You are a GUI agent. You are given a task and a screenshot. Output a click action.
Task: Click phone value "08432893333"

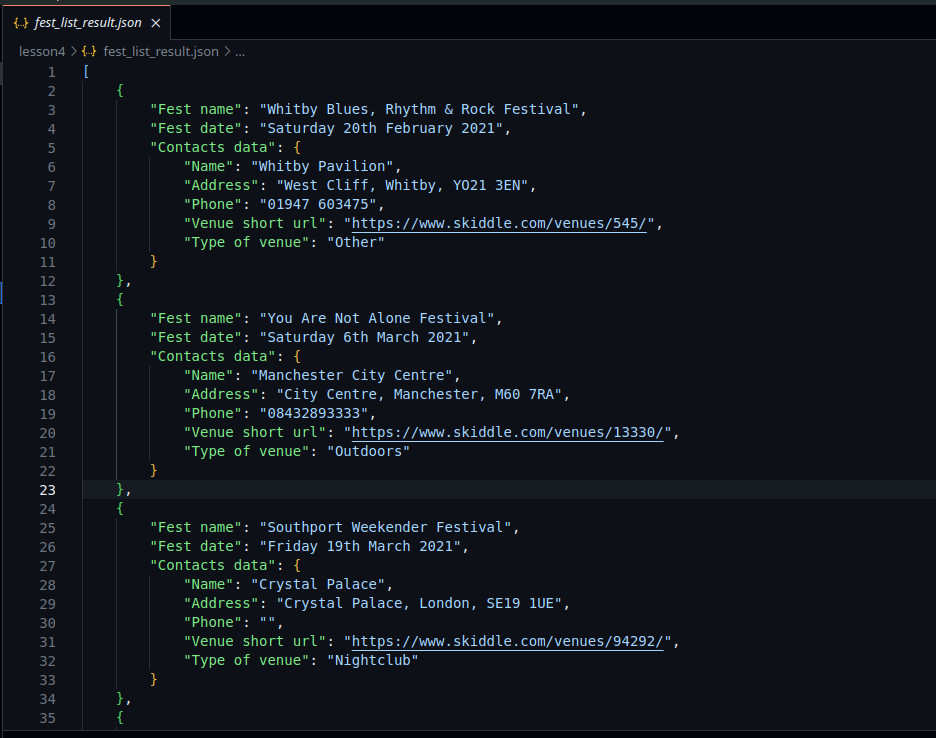314,413
